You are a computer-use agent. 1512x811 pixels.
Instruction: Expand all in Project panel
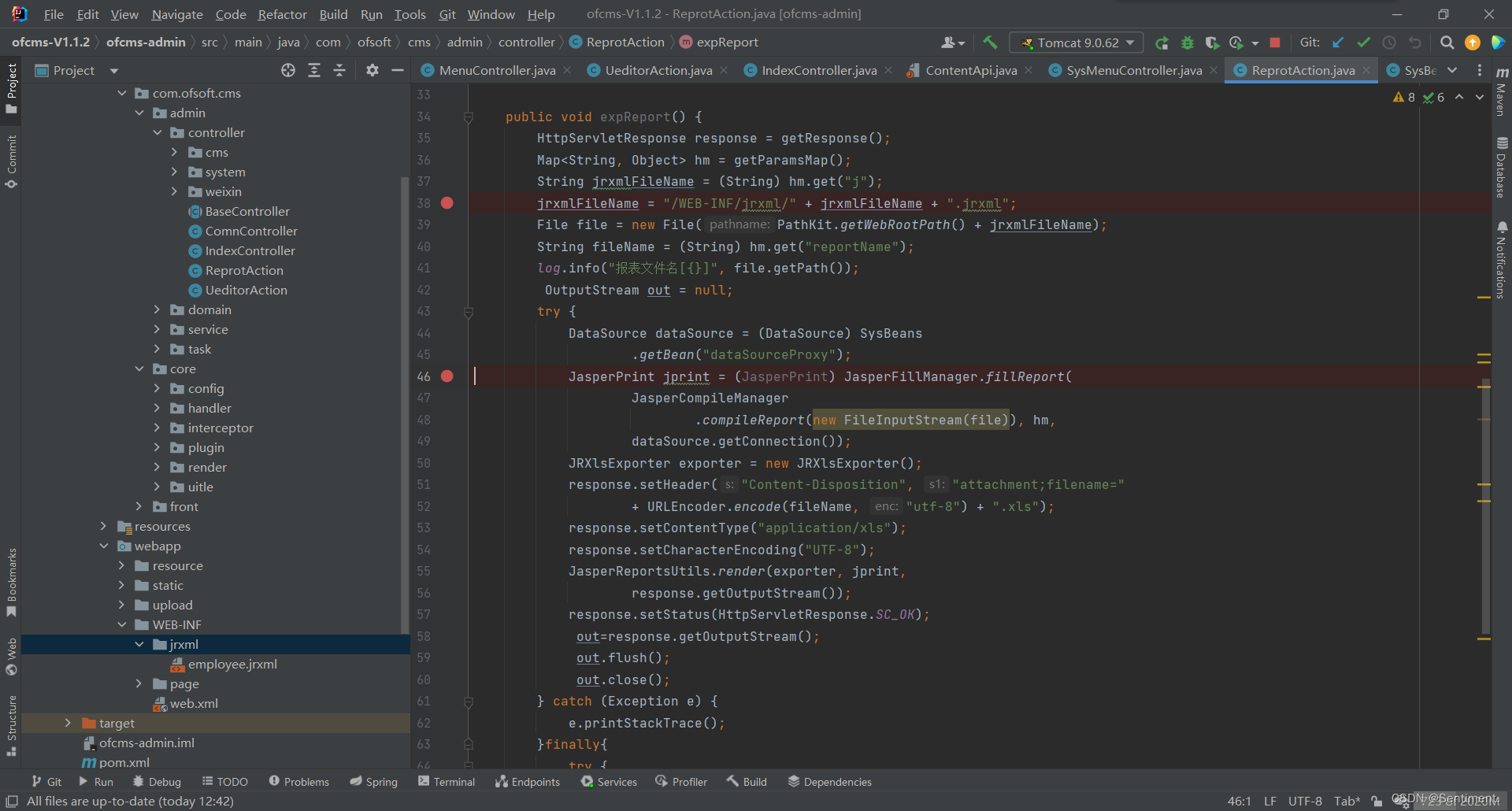coord(314,70)
